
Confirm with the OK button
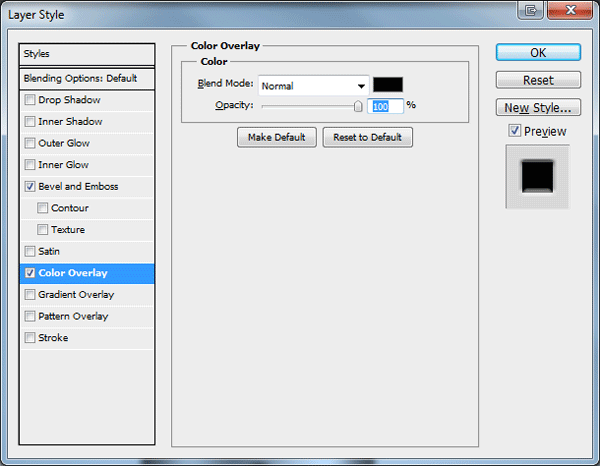tap(538, 52)
